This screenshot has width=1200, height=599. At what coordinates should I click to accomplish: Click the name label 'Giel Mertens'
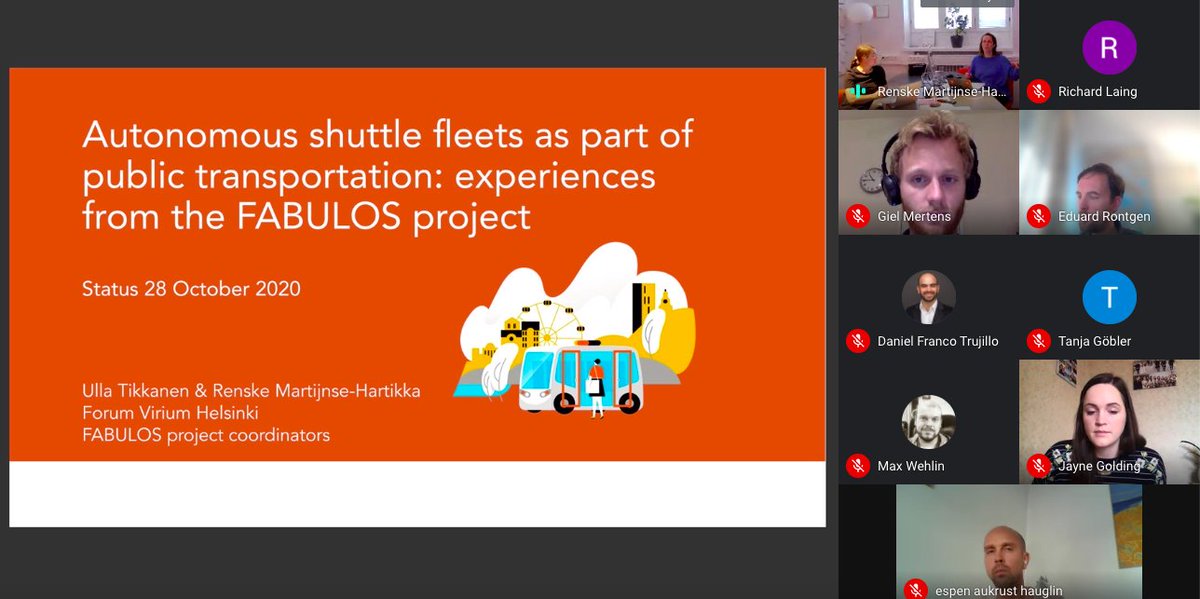coord(914,216)
